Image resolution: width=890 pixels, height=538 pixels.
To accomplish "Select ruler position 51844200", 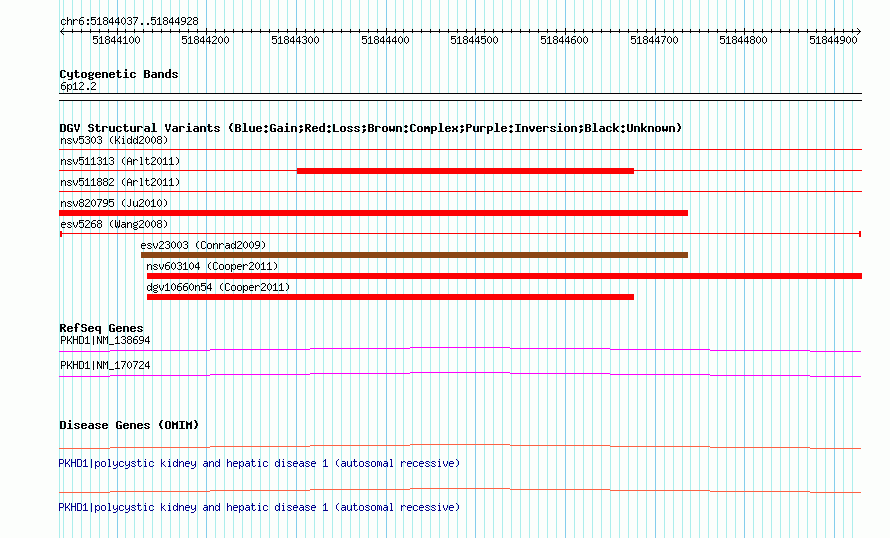I will point(205,40).
